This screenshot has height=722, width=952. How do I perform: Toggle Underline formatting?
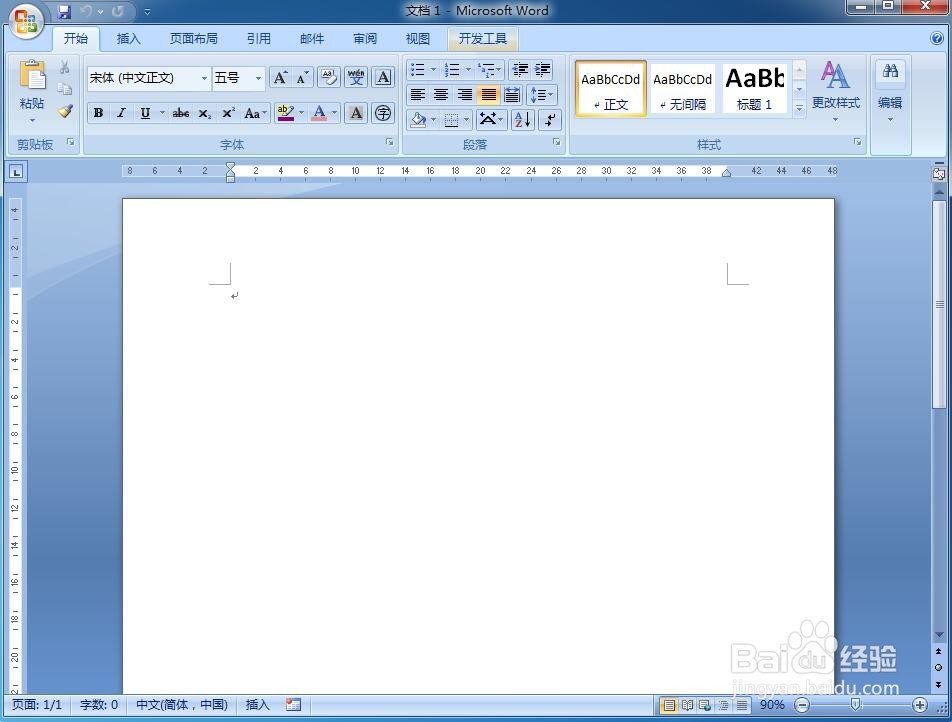tap(145, 113)
